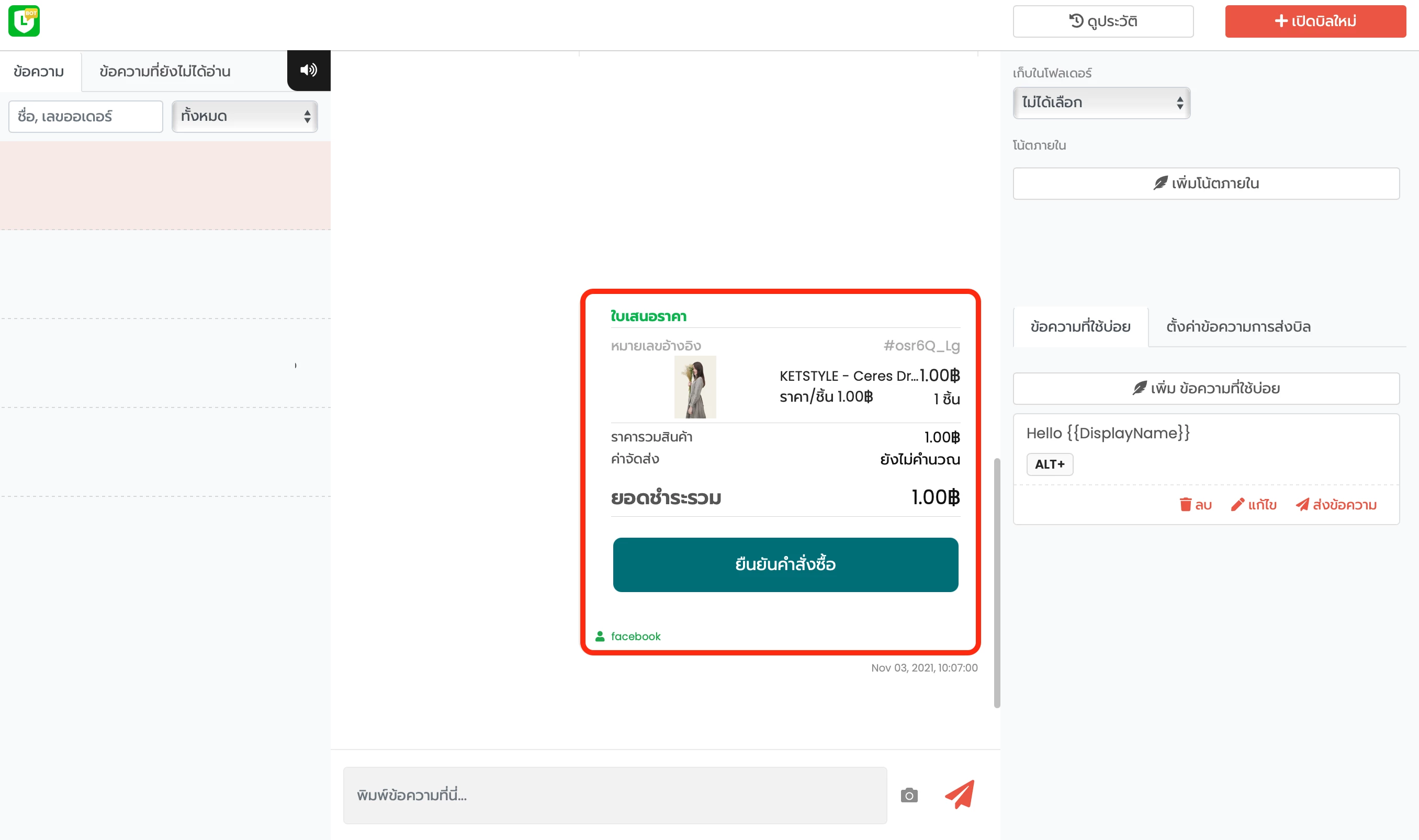The height and width of the screenshot is (840, 1419).
Task: Click the ยืนยันคำสั่งซื้อ confirm order button
Action: coord(785,564)
